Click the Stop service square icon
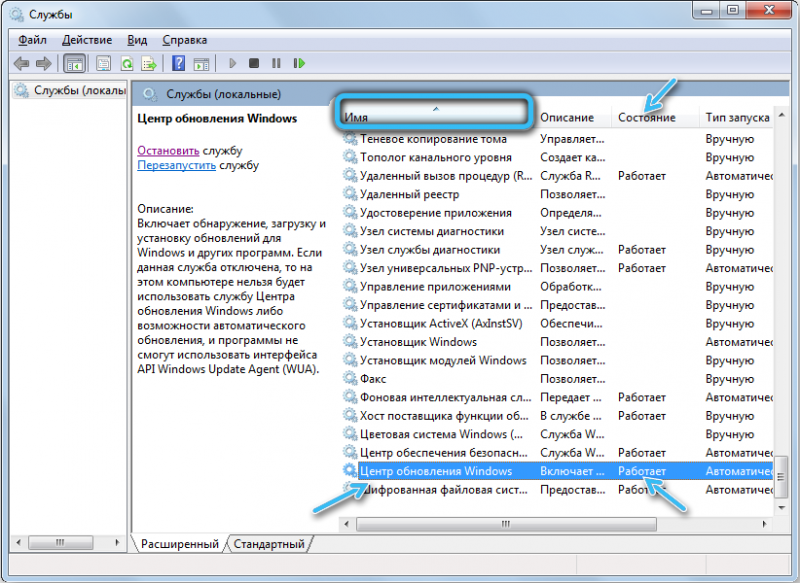This screenshot has height=583, width=800. coord(254,63)
